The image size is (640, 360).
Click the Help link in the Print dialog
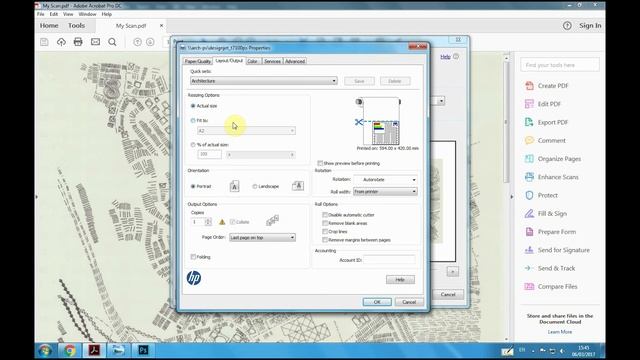click(445, 57)
